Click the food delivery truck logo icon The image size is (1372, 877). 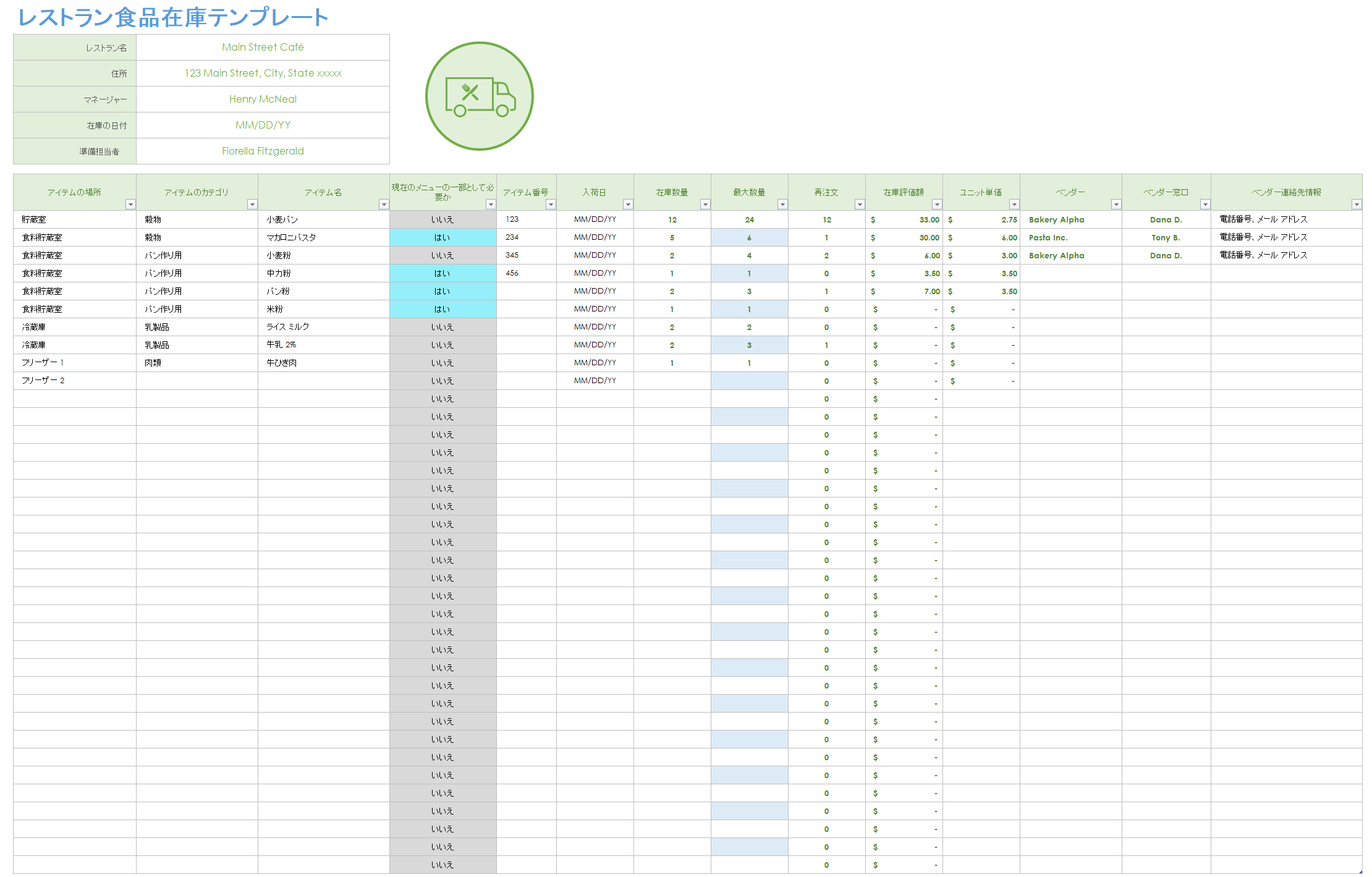[480, 96]
